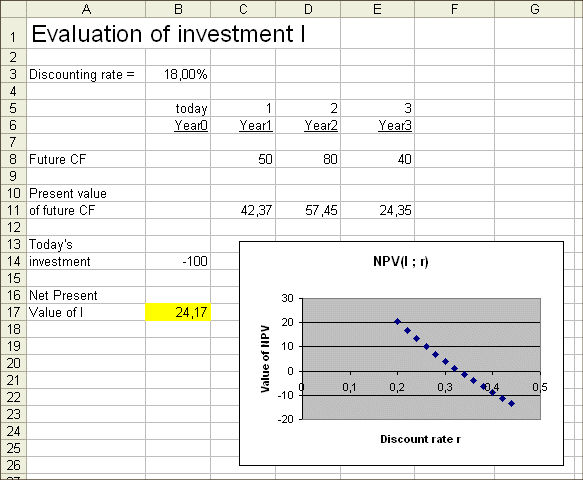Select the discounting rate cell showing 18,00%

178,74
